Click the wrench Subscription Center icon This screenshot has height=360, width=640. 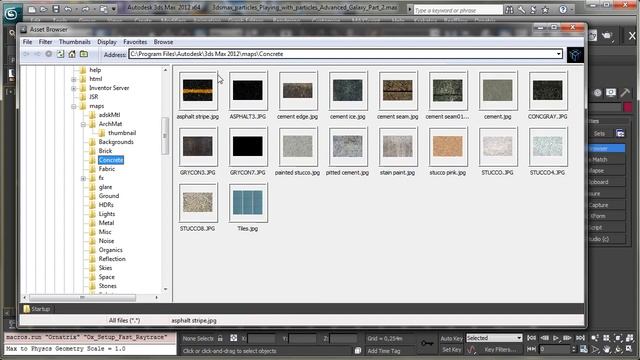[521, 10]
